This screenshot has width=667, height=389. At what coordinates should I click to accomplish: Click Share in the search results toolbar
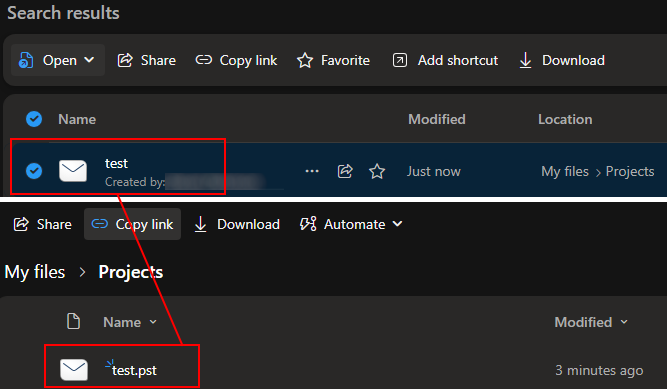(146, 60)
